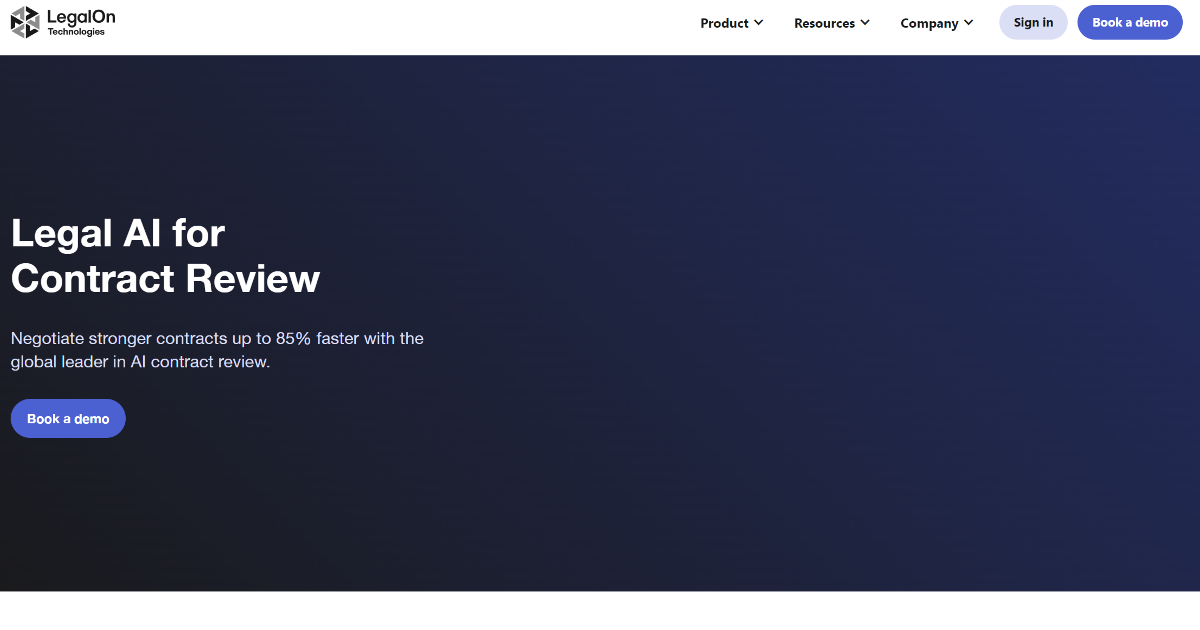Click the 85% faster subtext paragraph

[x=216, y=350]
